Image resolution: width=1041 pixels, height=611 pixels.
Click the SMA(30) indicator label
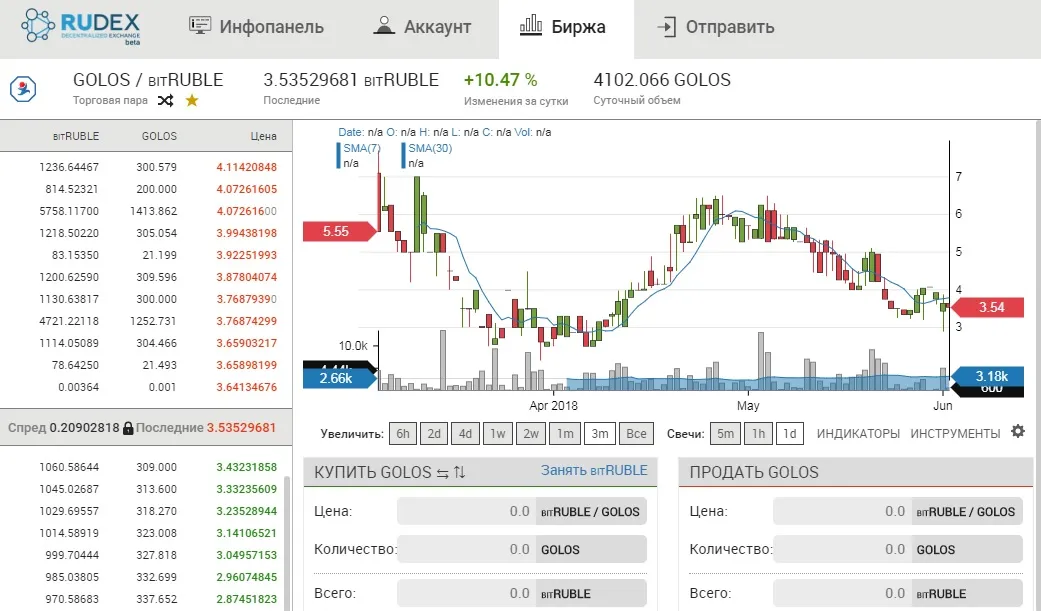pos(430,148)
